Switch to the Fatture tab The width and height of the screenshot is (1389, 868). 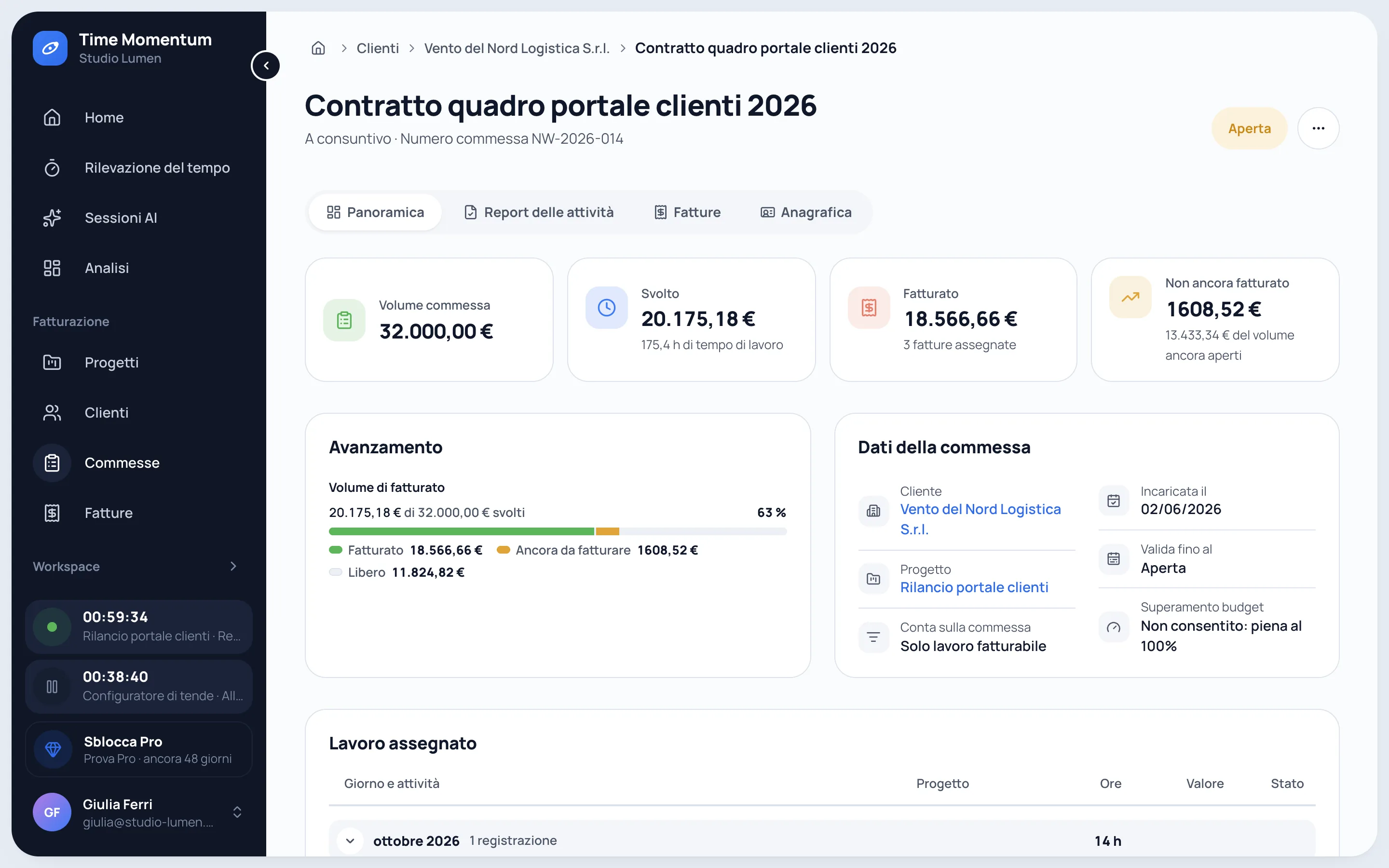pos(688,212)
